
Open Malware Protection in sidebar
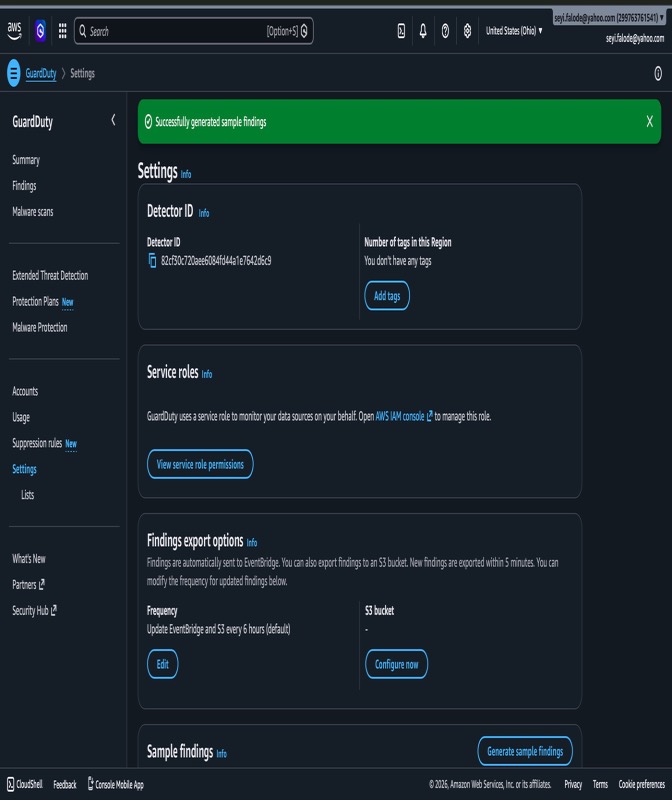point(40,328)
